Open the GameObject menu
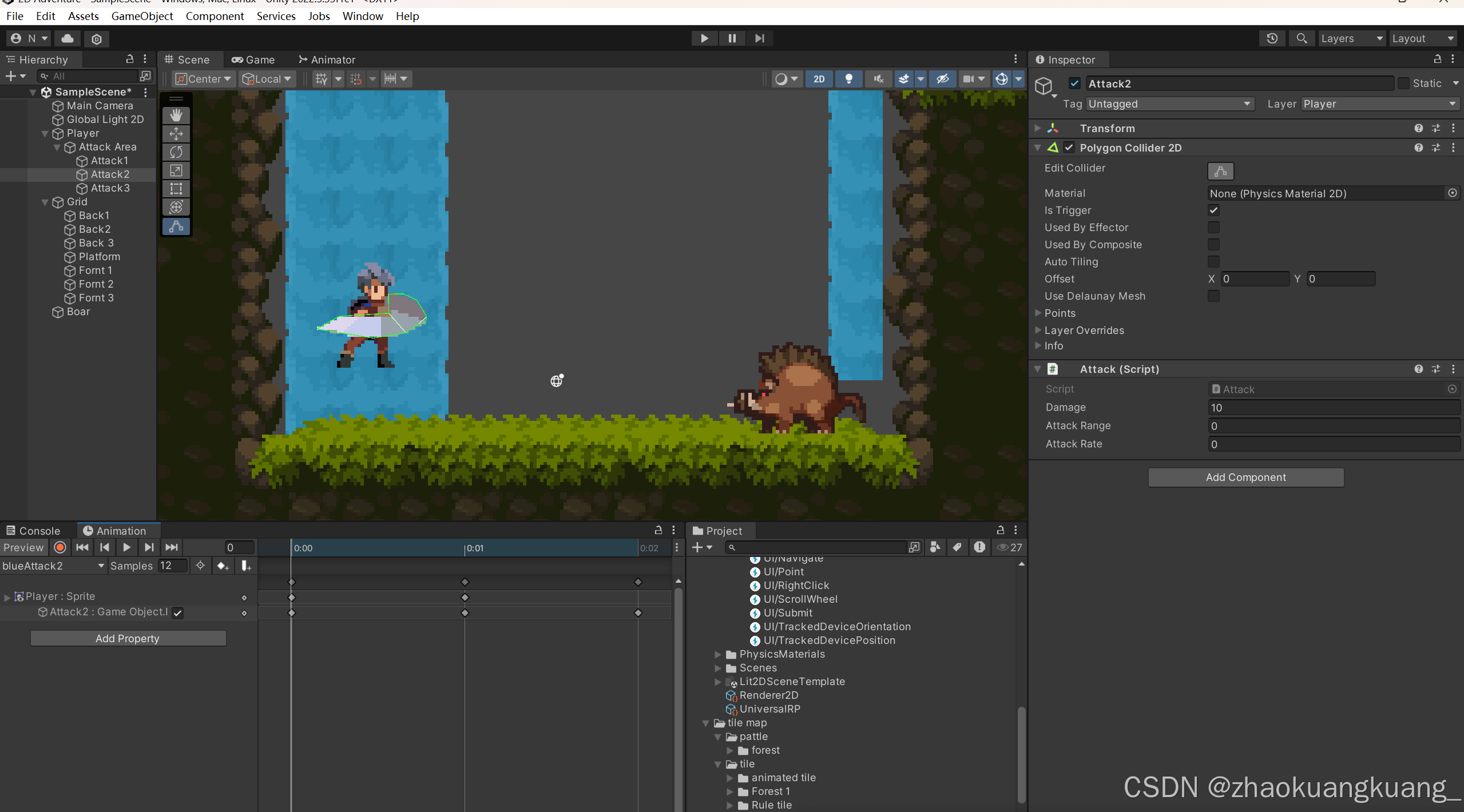This screenshot has height=812, width=1464. pyautogui.click(x=141, y=16)
